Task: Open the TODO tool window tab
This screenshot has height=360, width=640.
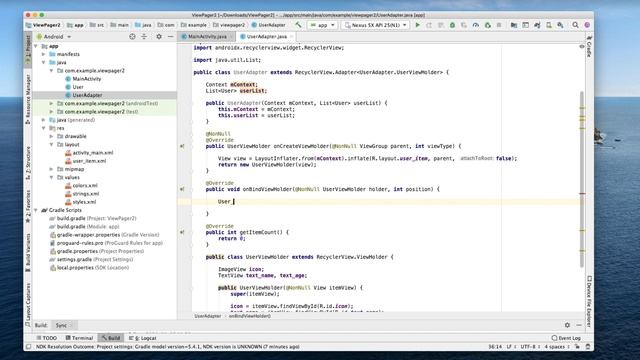Action: [47, 338]
